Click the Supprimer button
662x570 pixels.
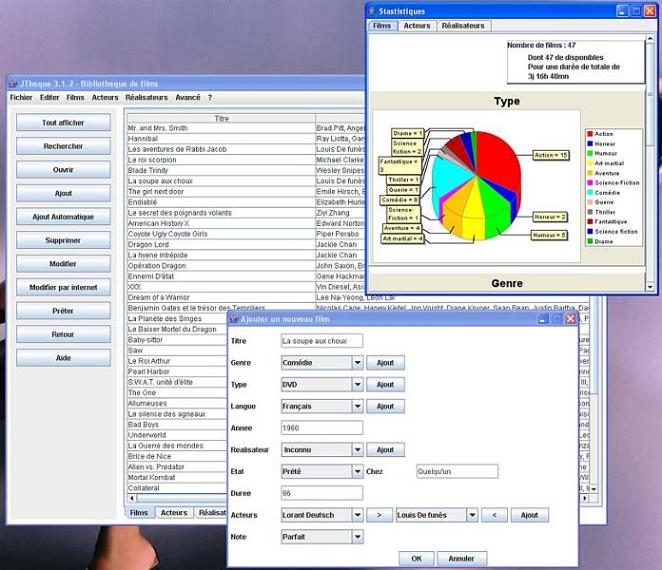coord(63,240)
